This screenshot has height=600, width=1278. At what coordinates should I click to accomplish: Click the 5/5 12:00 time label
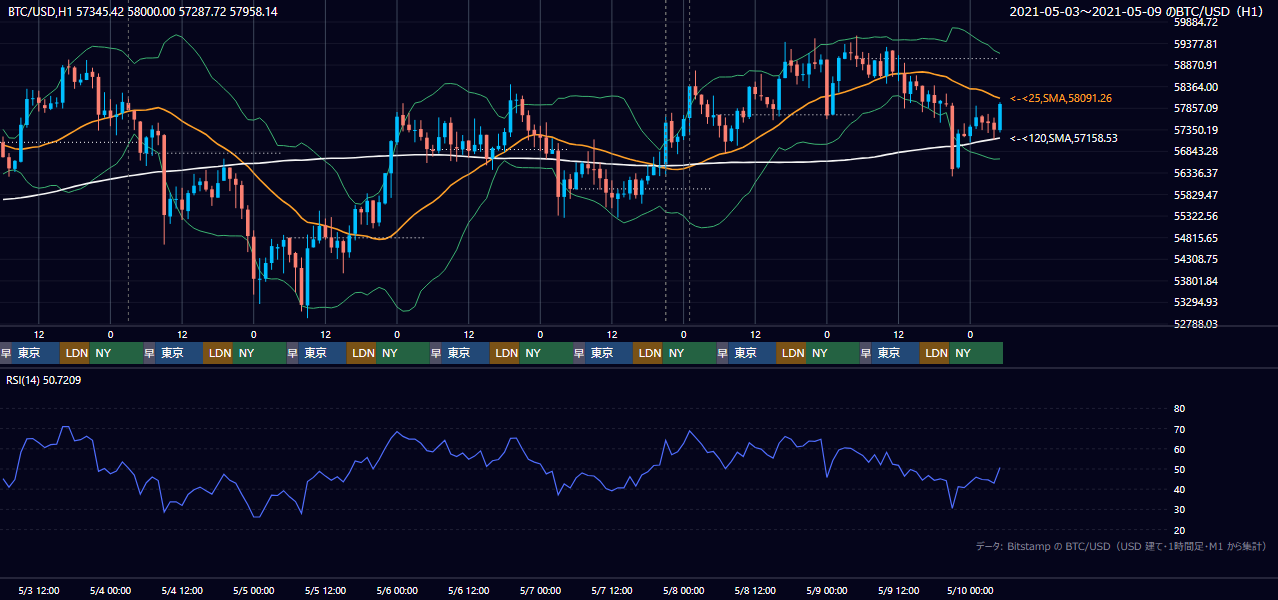click(326, 590)
